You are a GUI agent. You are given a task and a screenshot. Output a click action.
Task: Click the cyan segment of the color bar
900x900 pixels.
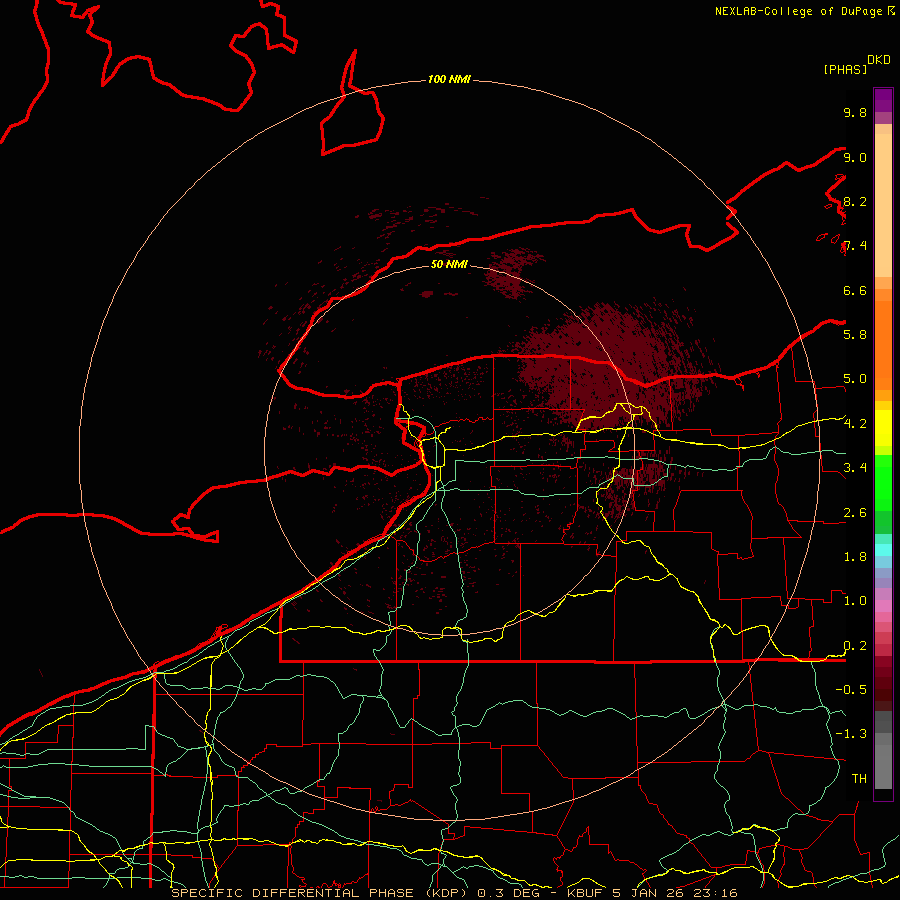pyautogui.click(x=883, y=549)
